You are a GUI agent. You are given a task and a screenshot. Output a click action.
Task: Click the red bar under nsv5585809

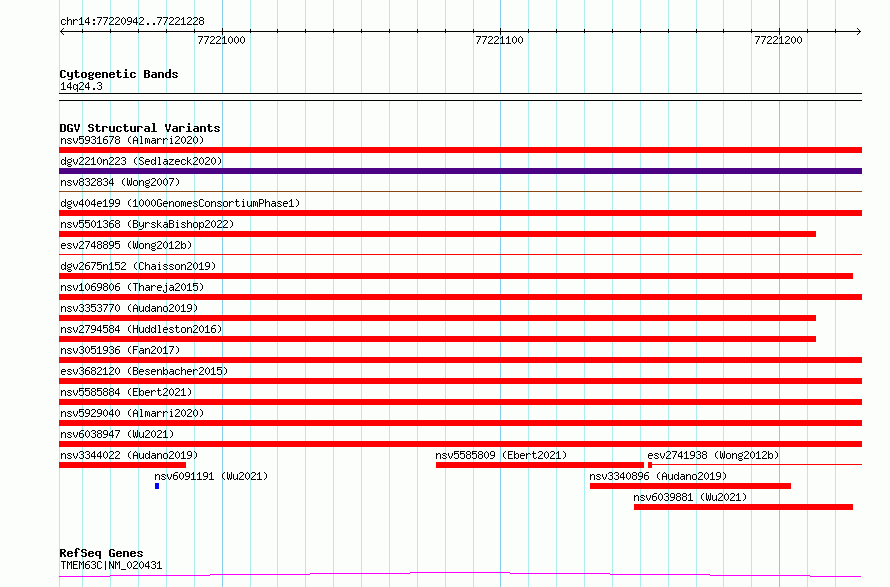pos(540,465)
